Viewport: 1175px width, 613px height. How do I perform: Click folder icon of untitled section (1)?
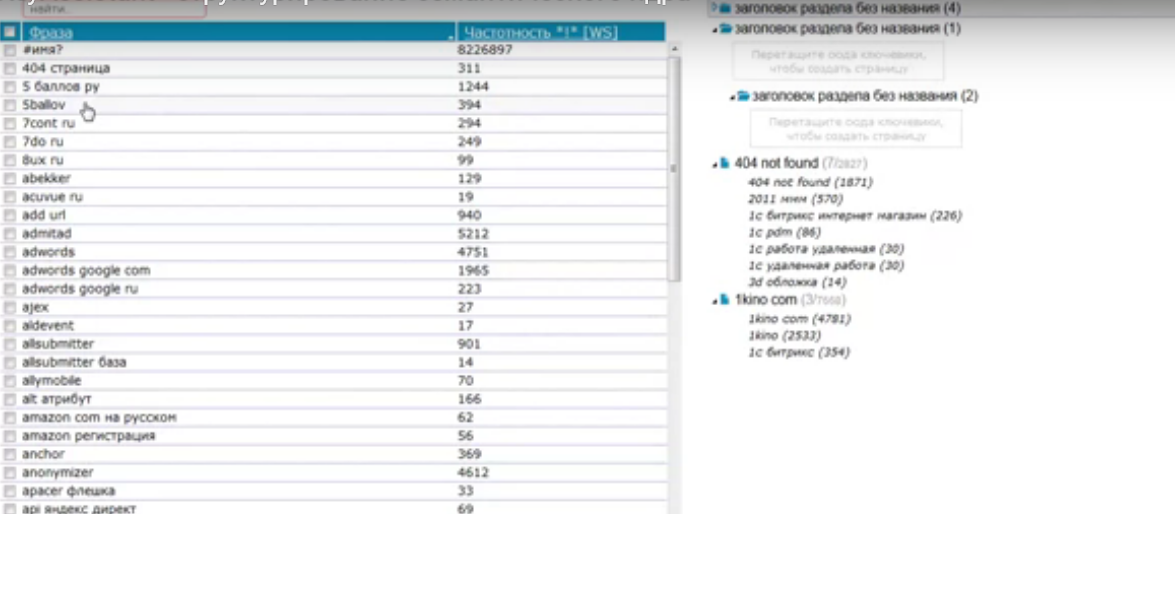click(725, 28)
